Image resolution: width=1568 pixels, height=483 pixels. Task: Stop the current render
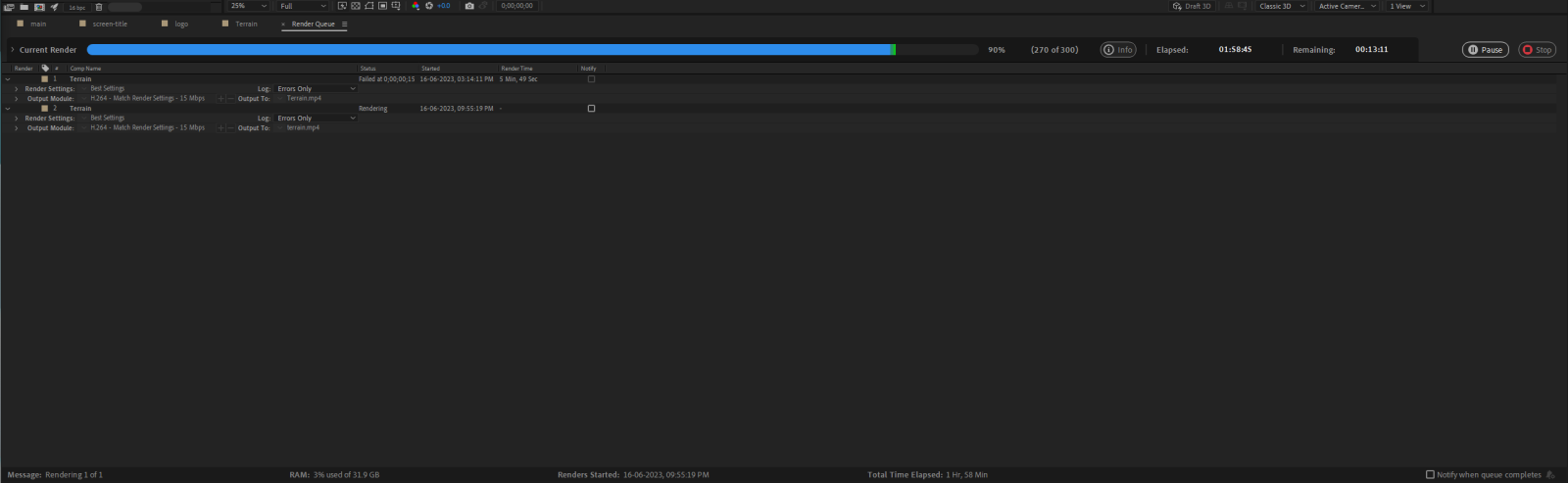1537,50
